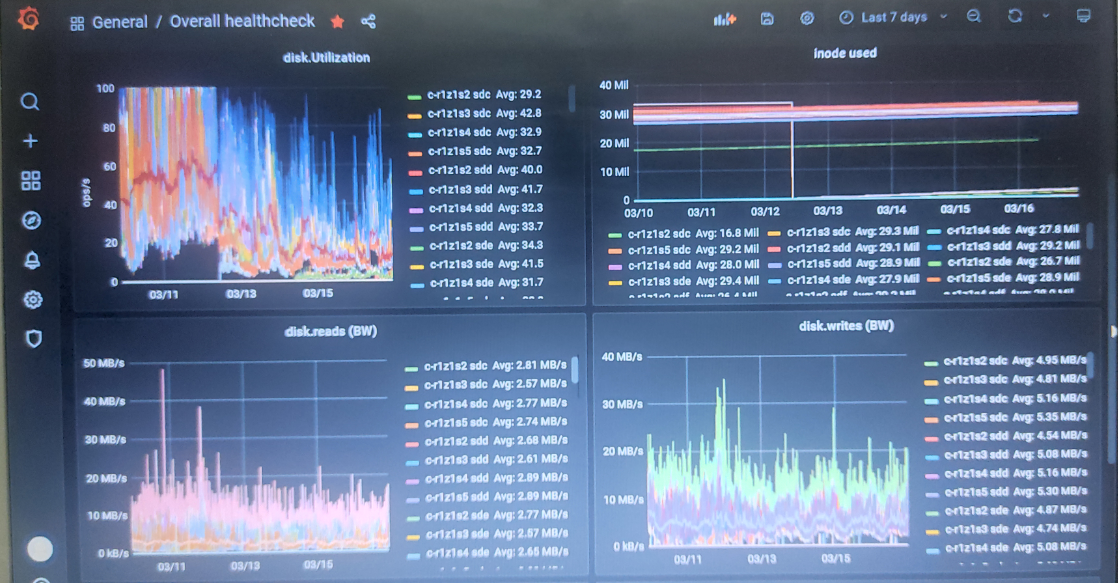Click the Add panel toolbar icon
Screen dimensions: 1118x584
tap(724, 19)
